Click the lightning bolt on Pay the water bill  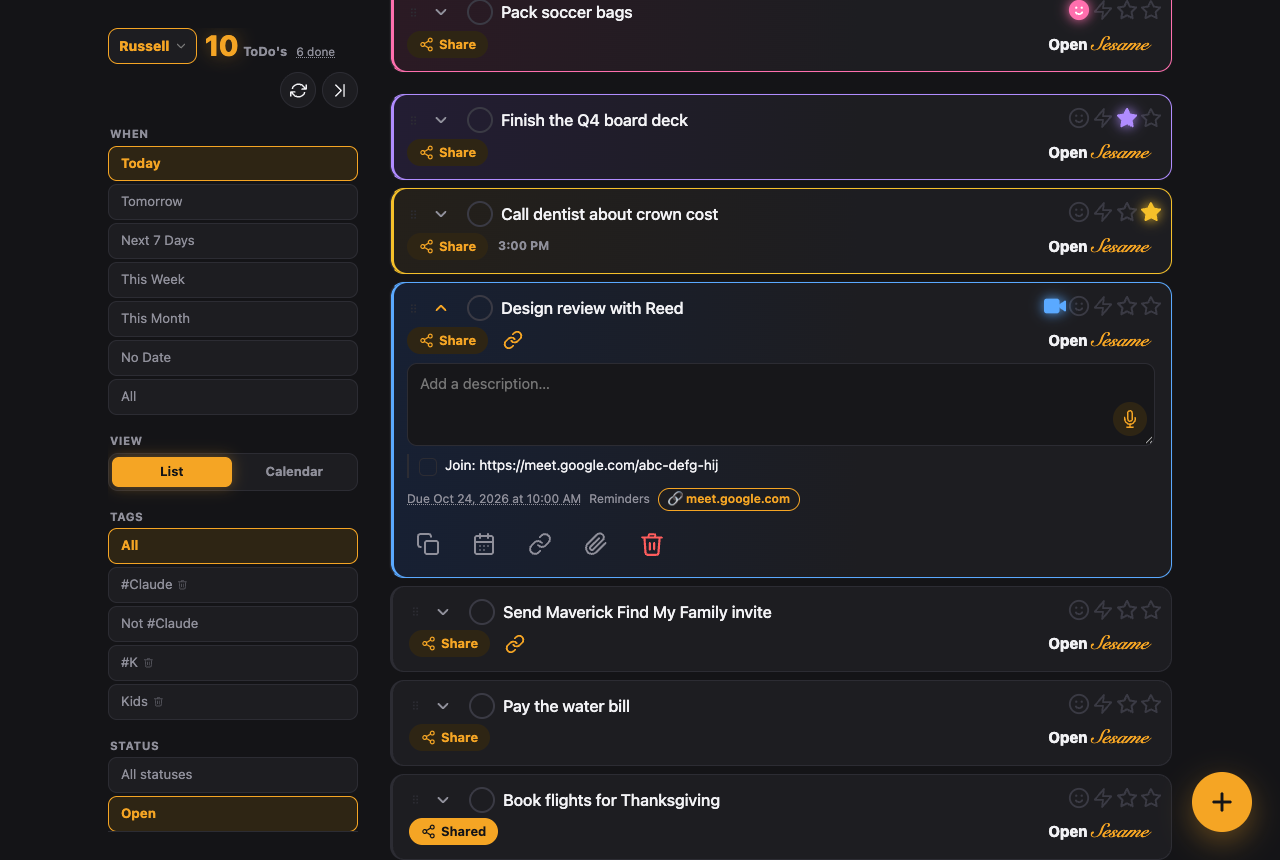point(1103,704)
